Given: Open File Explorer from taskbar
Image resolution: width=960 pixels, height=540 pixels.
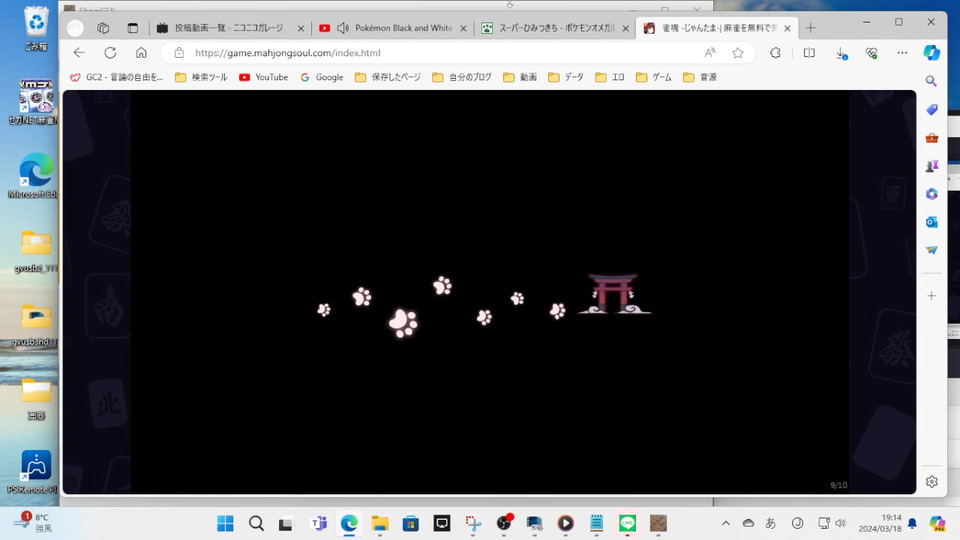Looking at the screenshot, I should 380,523.
